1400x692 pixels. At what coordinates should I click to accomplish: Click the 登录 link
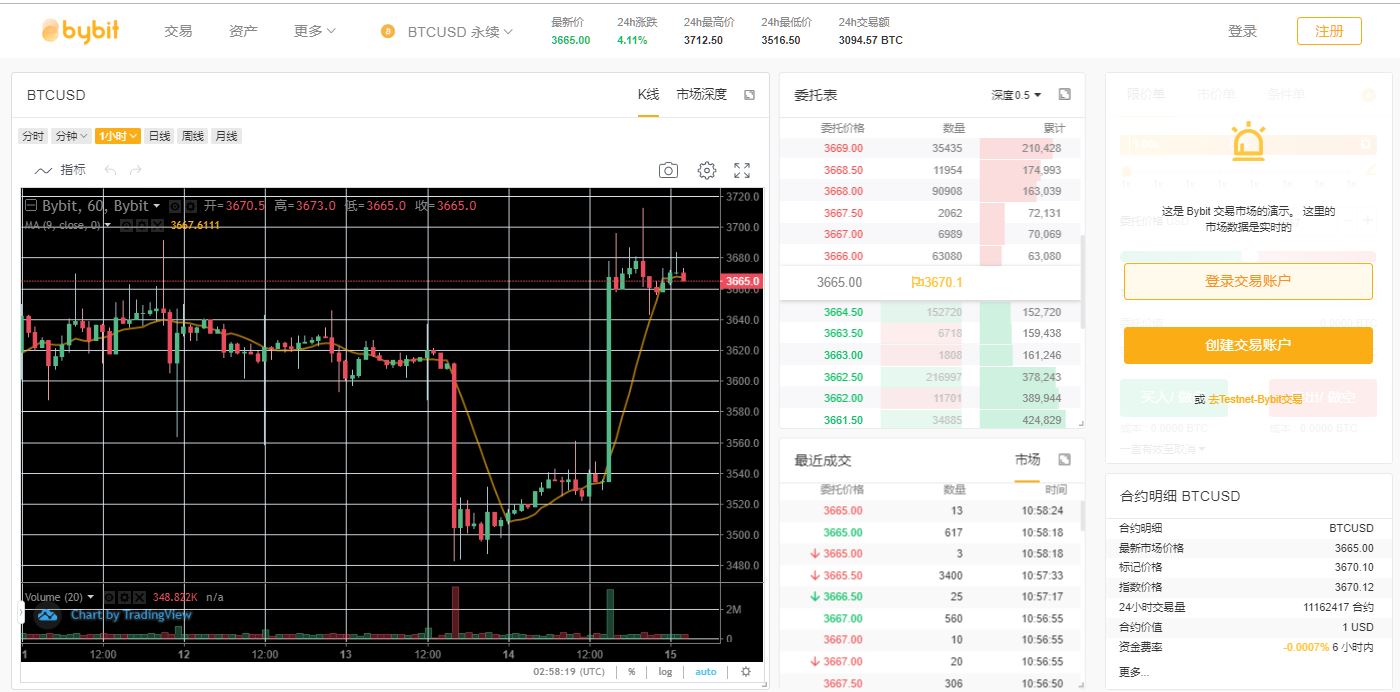coord(1242,31)
